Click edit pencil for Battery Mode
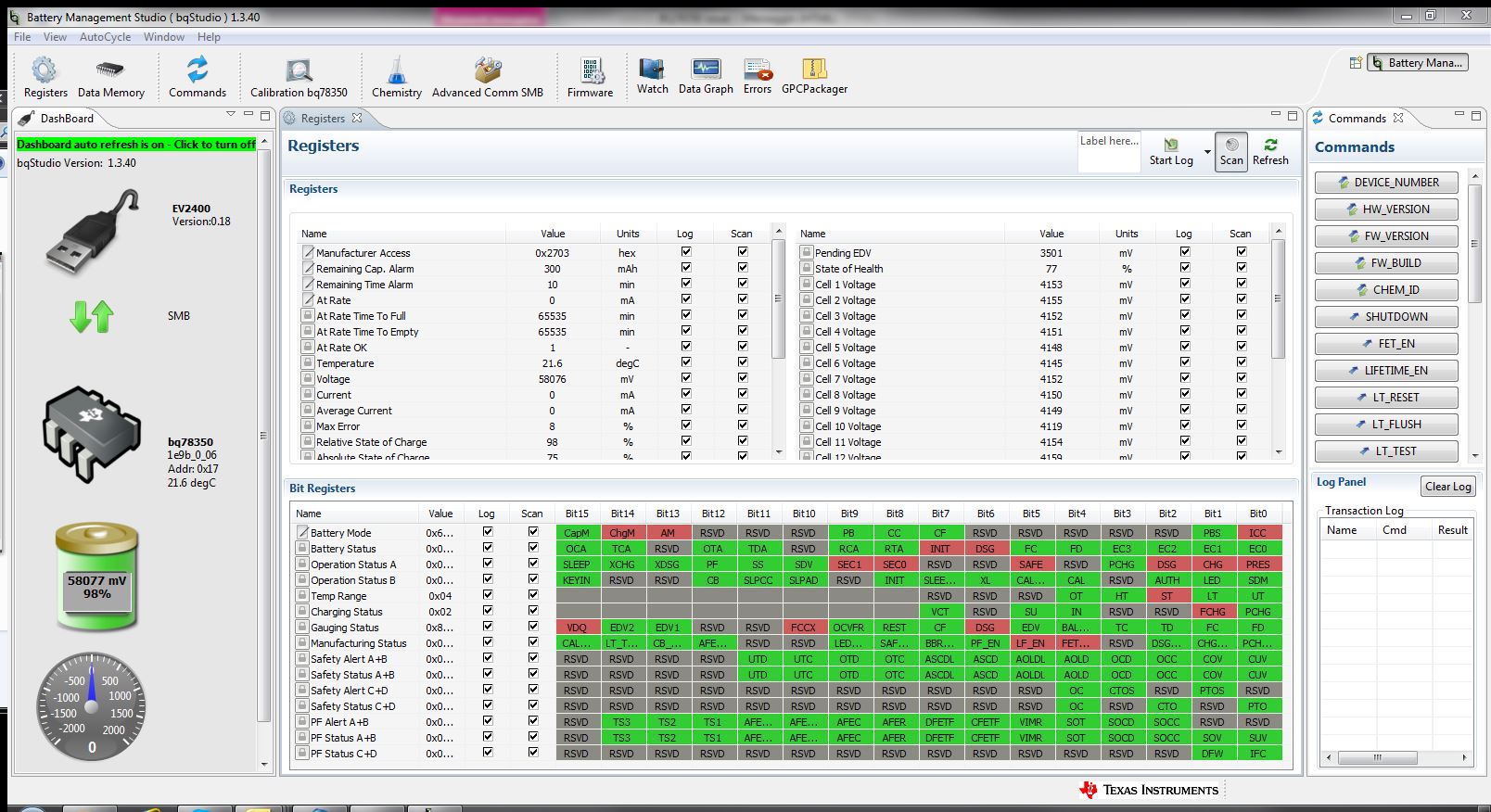Image resolution: width=1491 pixels, height=812 pixels. click(x=302, y=532)
